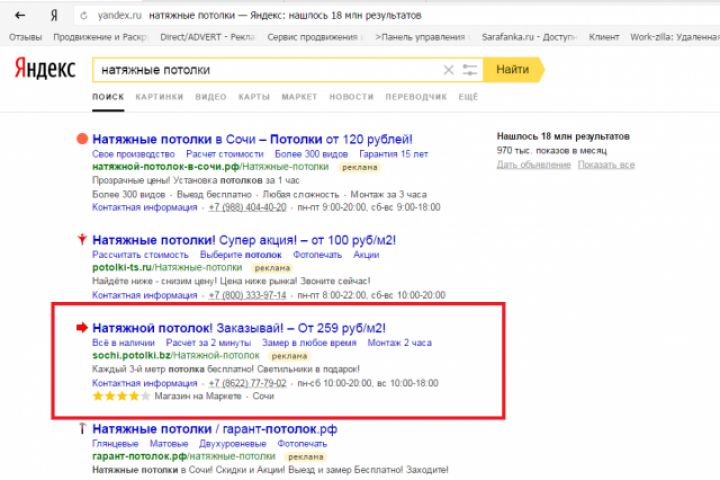This screenshot has height=480, width=720.
Task: Click the Акции sitelink
Action: [x=366, y=254]
